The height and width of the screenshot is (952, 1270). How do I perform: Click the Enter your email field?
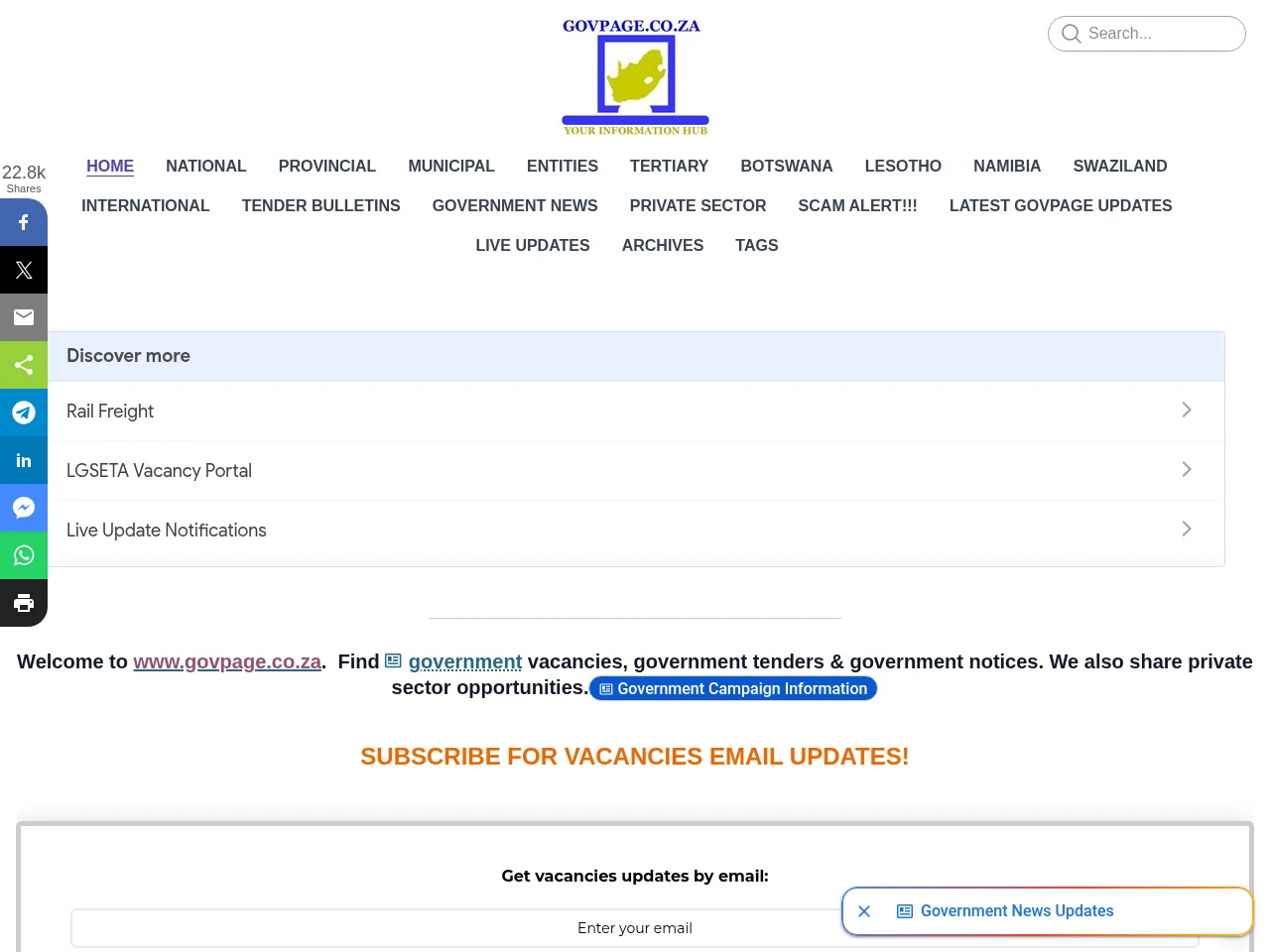click(635, 928)
